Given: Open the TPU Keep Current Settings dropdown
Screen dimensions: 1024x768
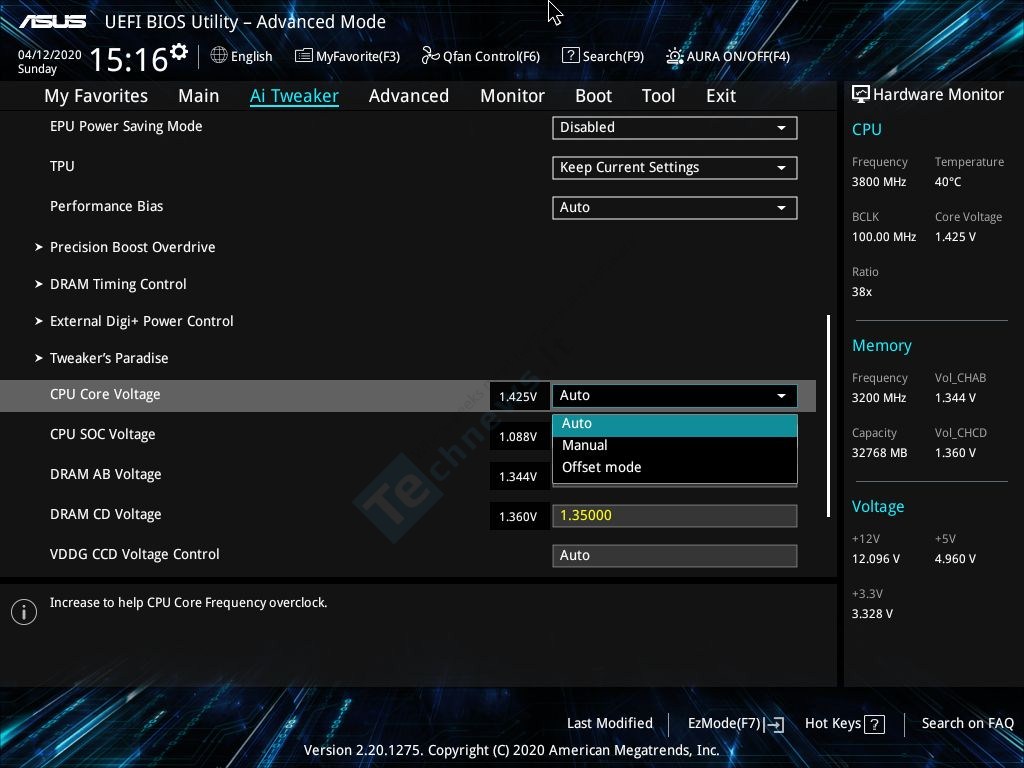Looking at the screenshot, I should [x=675, y=168].
